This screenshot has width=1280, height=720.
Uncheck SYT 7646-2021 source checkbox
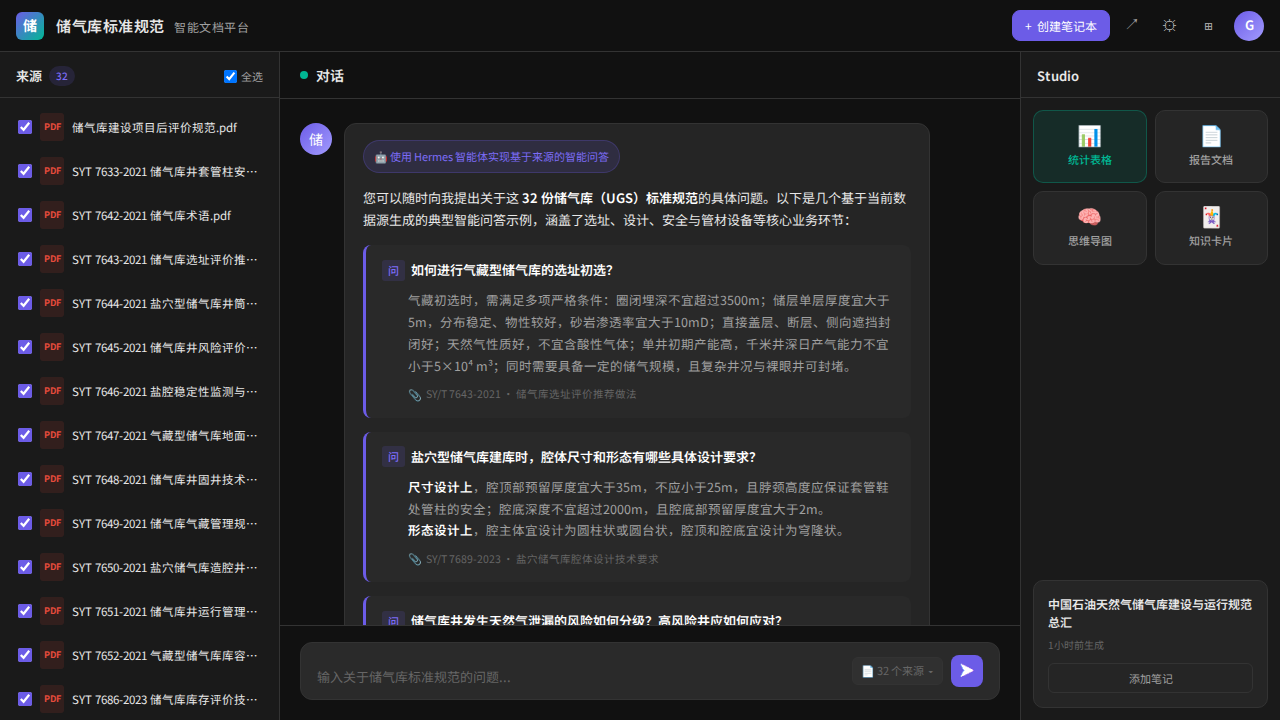click(x=25, y=391)
